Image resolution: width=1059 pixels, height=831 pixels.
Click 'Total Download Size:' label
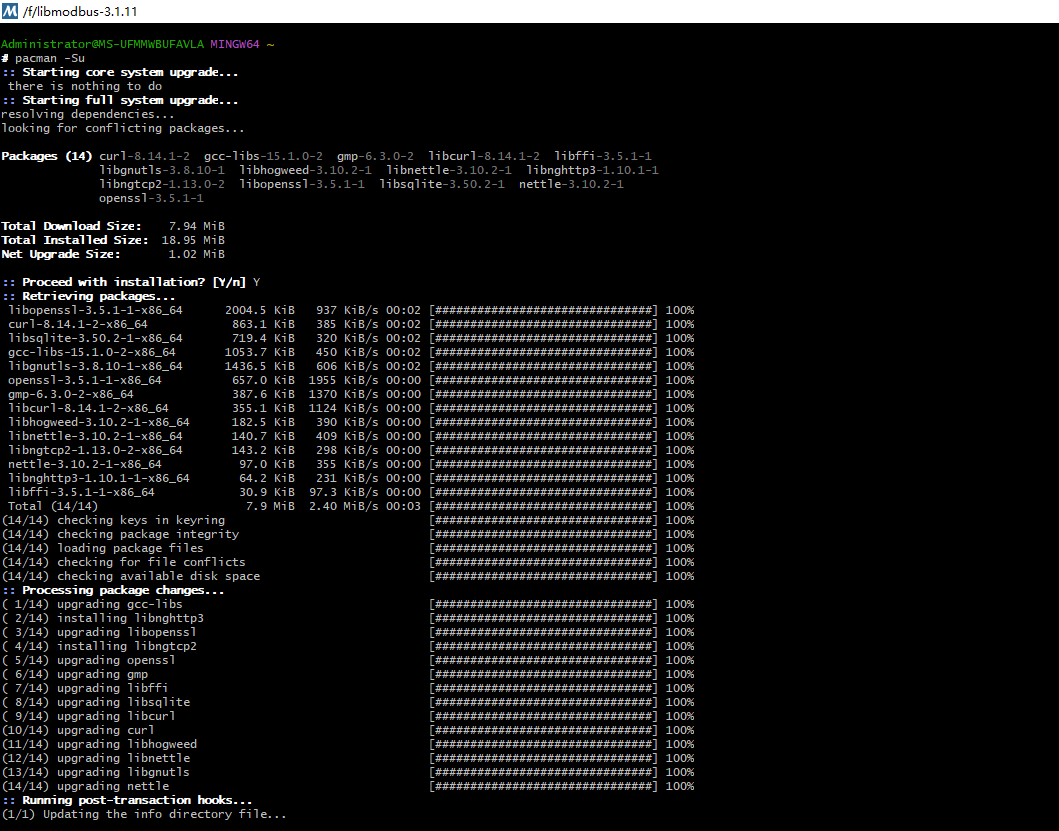[x=72, y=226]
